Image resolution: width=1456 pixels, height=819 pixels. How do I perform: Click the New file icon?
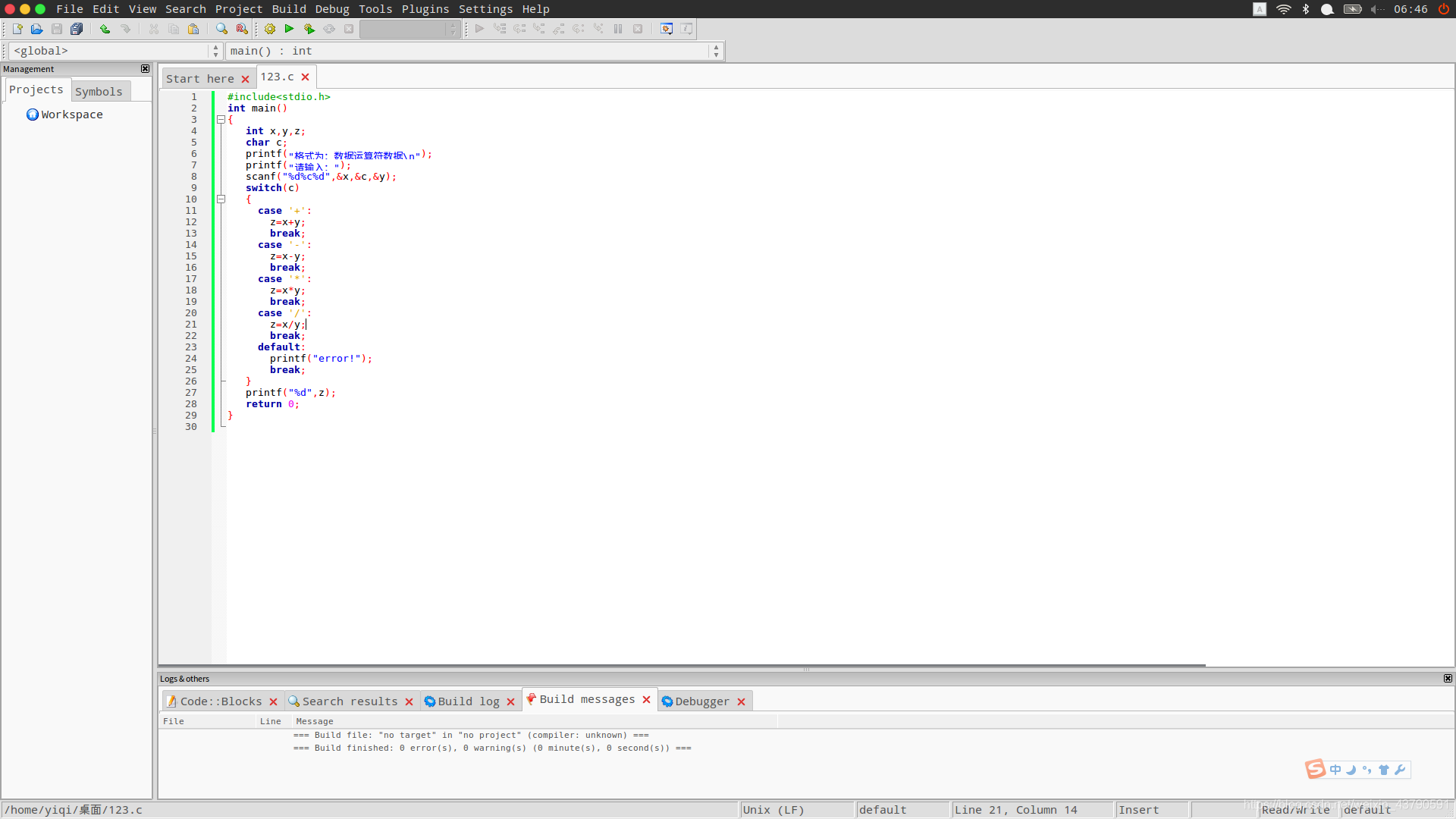click(17, 29)
